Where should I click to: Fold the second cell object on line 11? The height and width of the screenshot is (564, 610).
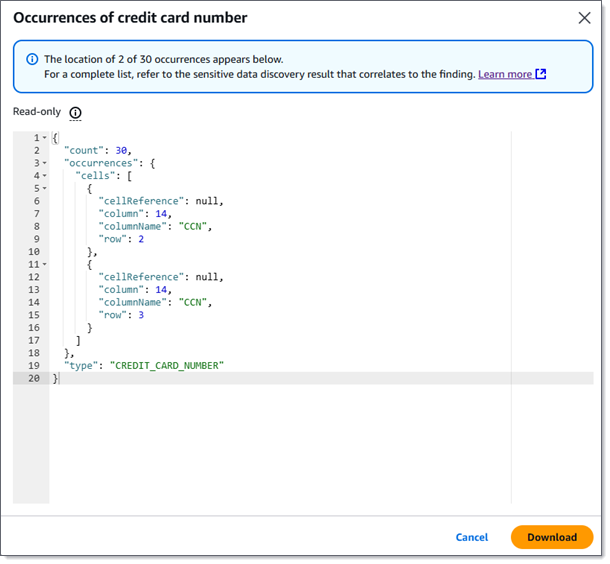44,264
